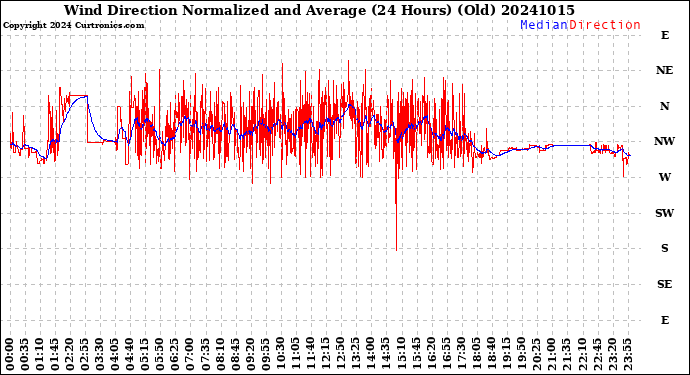
Task: Click the 13:25 time label
Action: click(355, 354)
